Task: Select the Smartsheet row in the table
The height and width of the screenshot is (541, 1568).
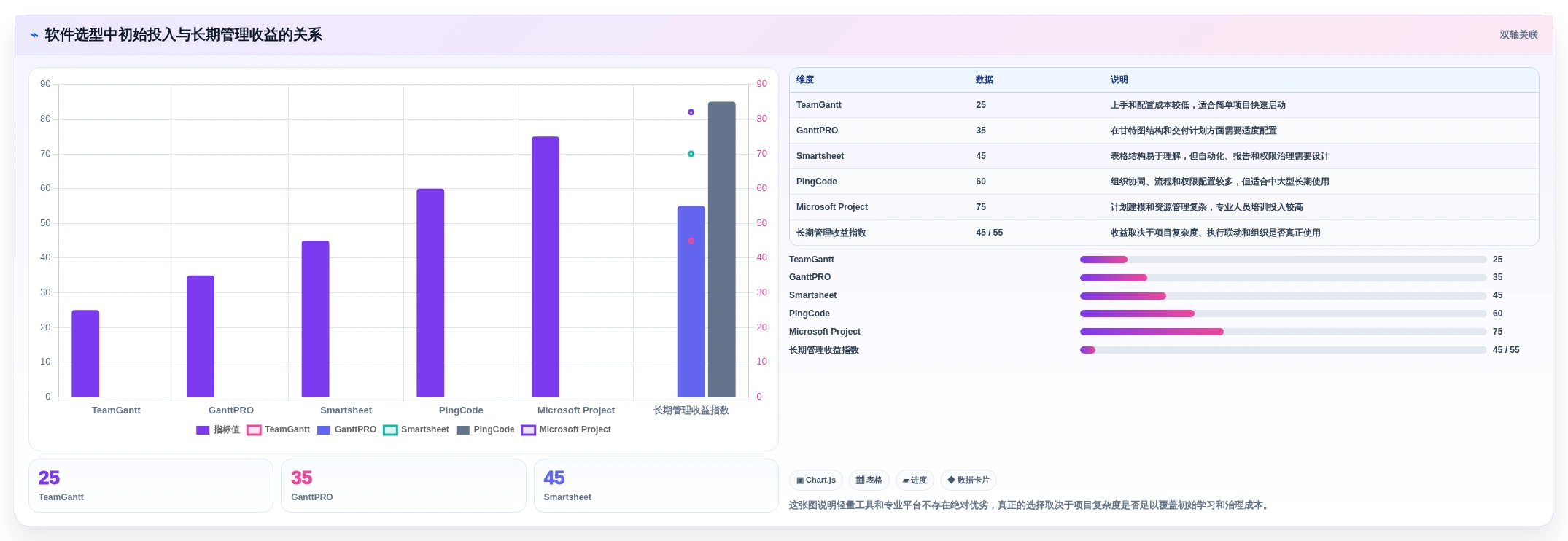Action: tap(1164, 156)
